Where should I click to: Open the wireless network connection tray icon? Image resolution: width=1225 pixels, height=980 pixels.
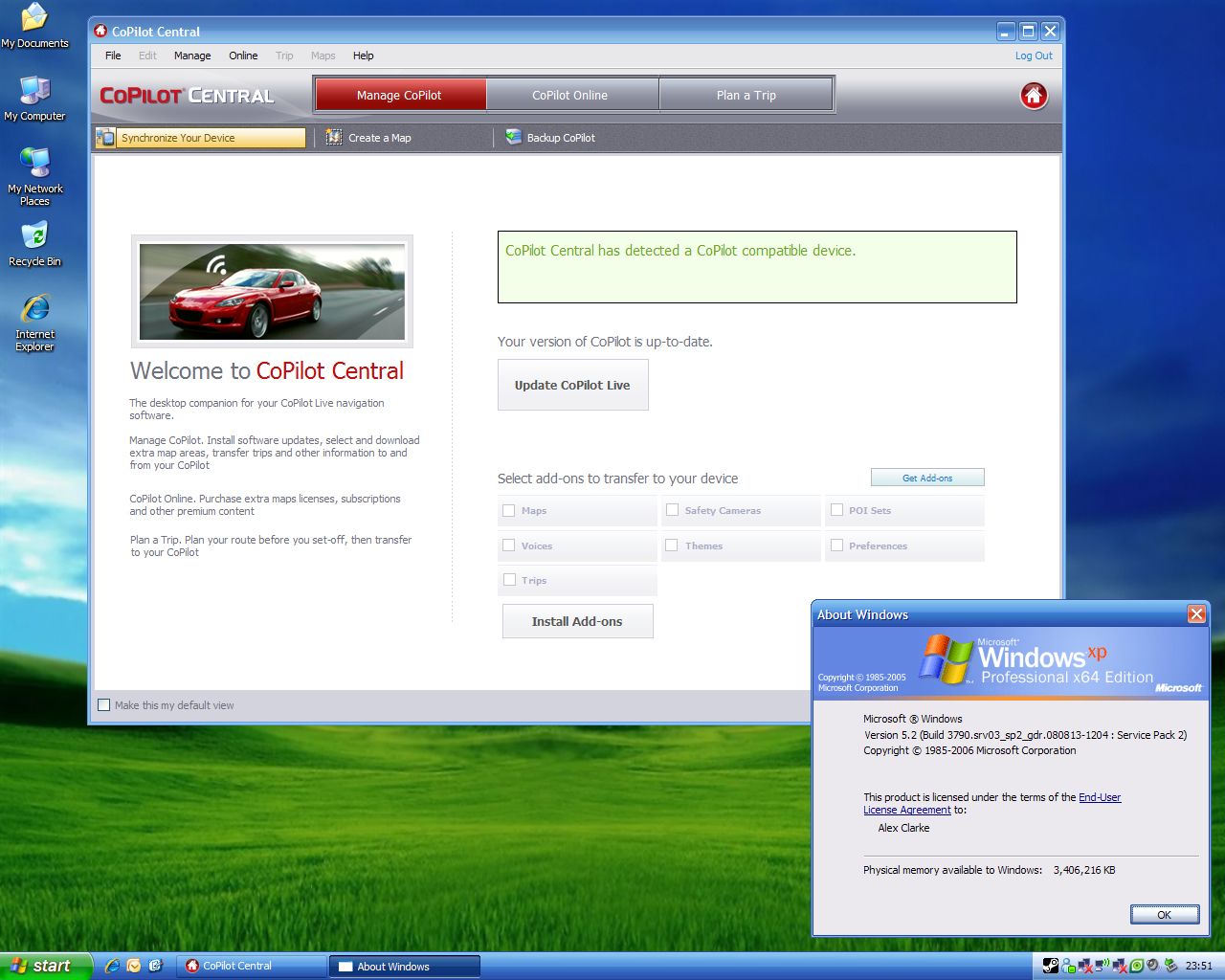(1102, 965)
